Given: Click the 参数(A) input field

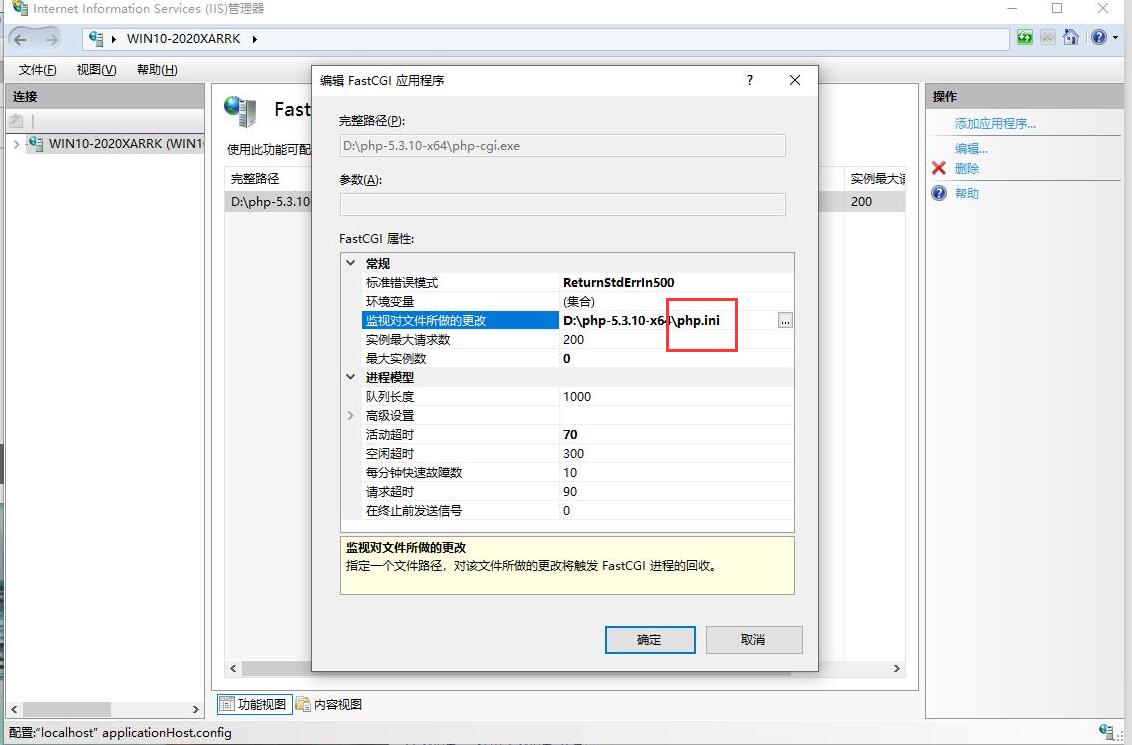Looking at the screenshot, I should (x=562, y=204).
